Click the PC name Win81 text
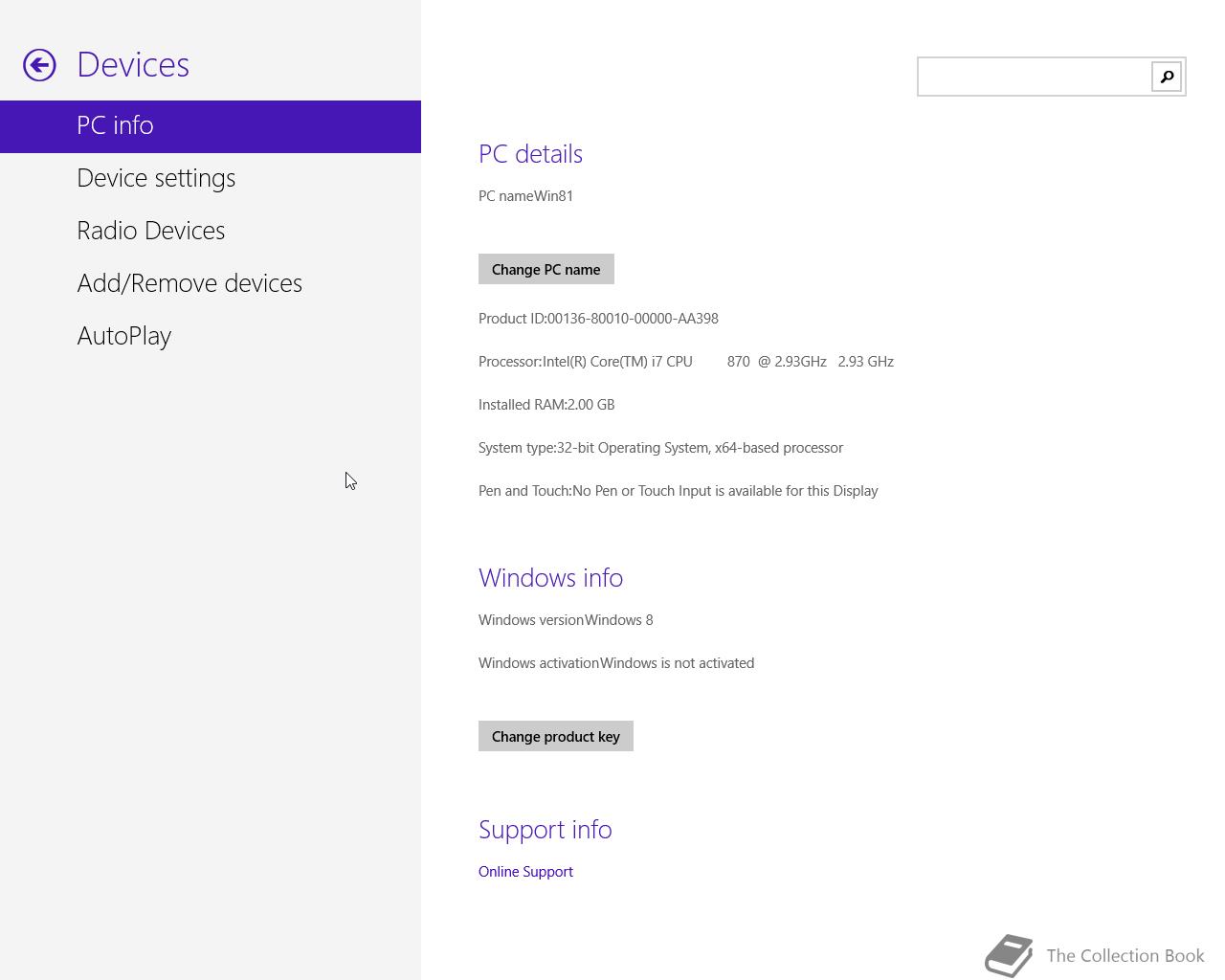Viewport: 1225px width, 980px height. point(525,195)
